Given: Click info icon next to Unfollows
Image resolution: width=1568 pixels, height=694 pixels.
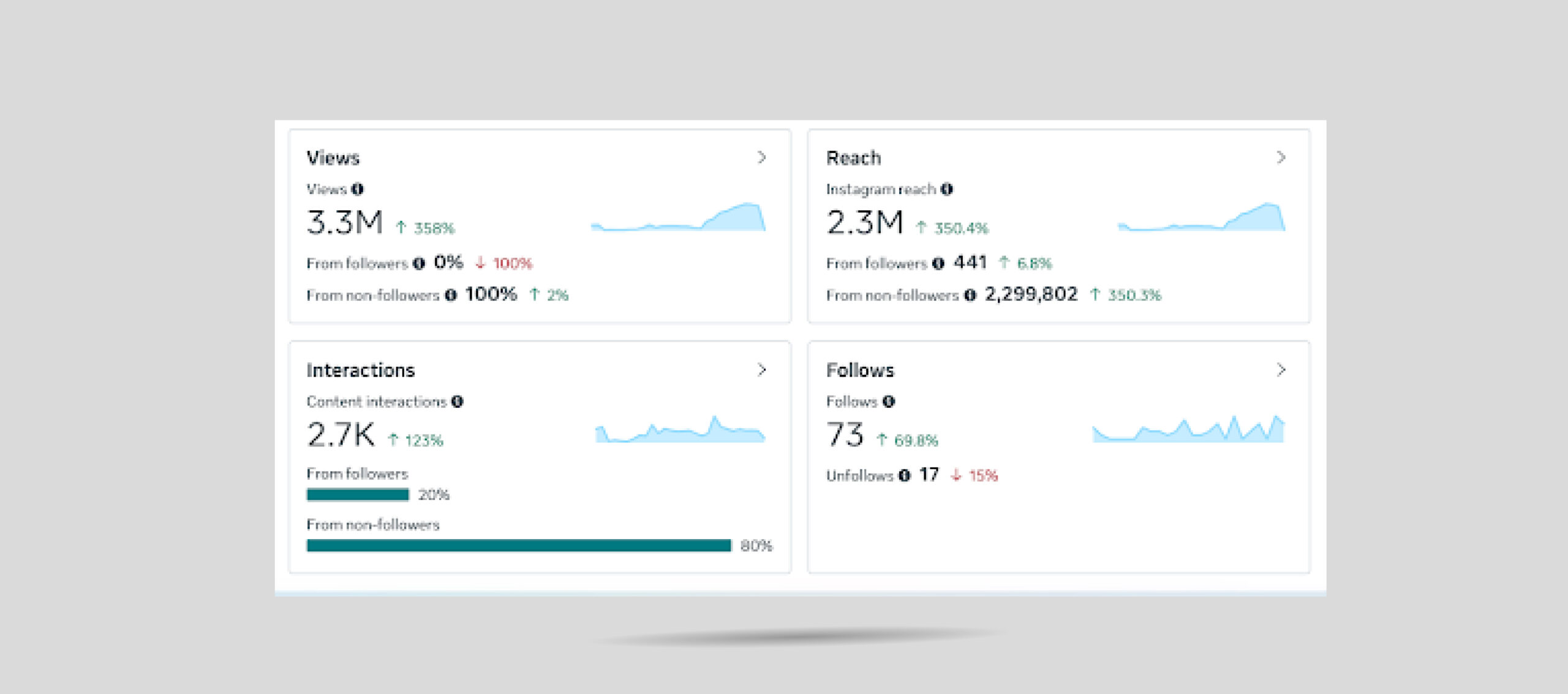Looking at the screenshot, I should point(905,475).
